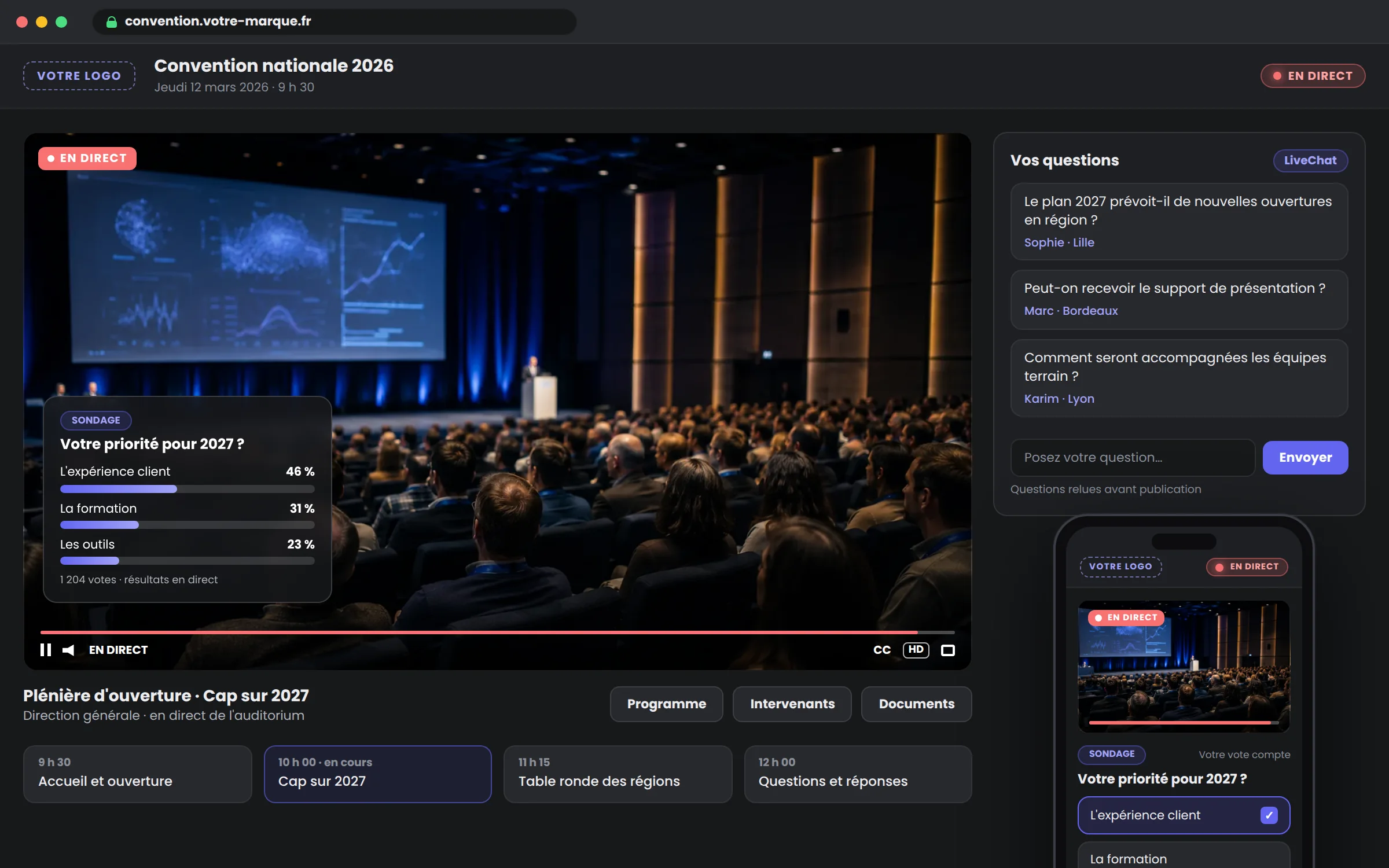
Task: Select the 9 h 30 Accueil et ouverture session
Action: tap(138, 774)
